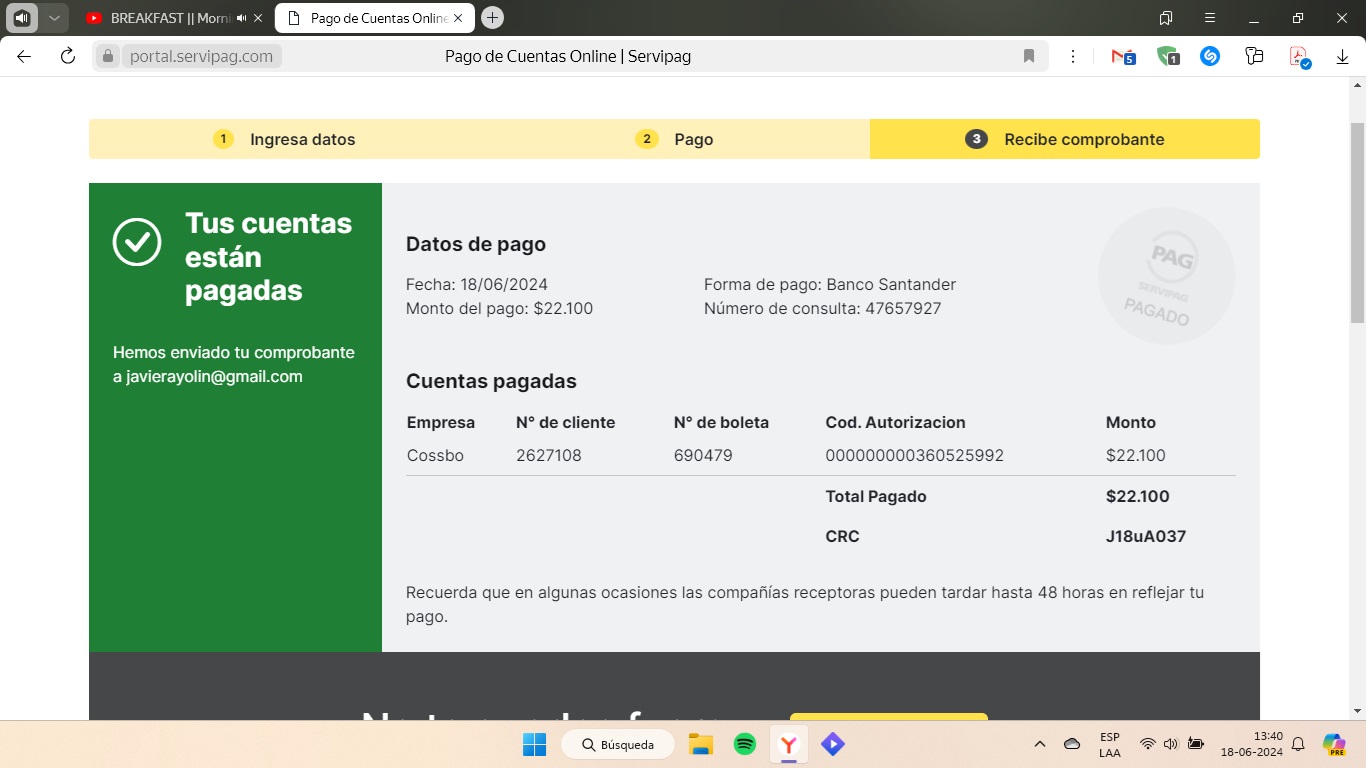Image resolution: width=1366 pixels, height=768 pixels.
Task: Launch Spotify from the taskbar
Action: coord(744,744)
